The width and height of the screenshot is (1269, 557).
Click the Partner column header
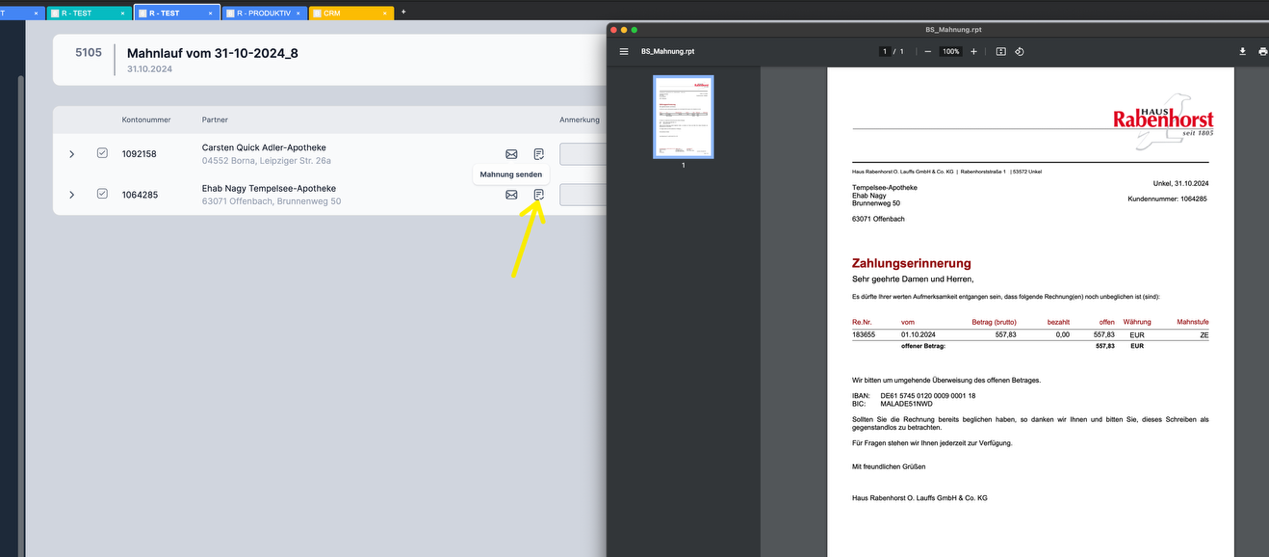[x=215, y=120]
